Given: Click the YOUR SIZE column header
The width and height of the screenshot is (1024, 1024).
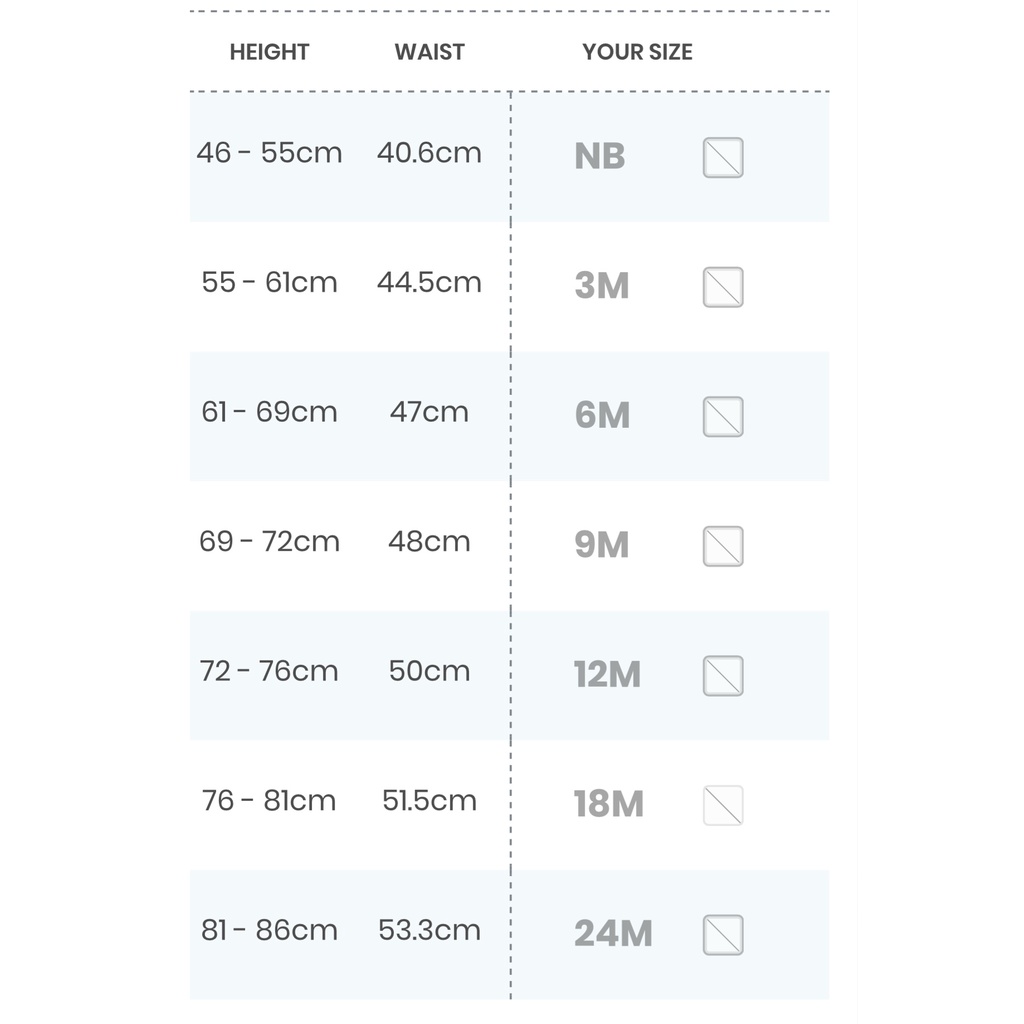Looking at the screenshot, I should [x=637, y=52].
